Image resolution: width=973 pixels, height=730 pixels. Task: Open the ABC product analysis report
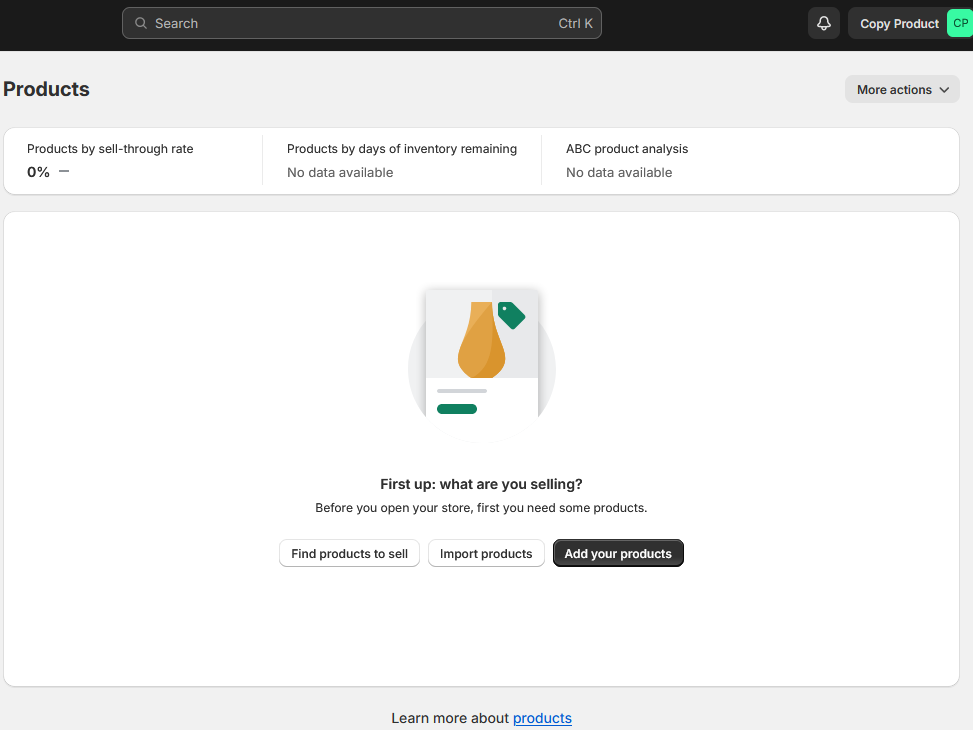click(627, 149)
